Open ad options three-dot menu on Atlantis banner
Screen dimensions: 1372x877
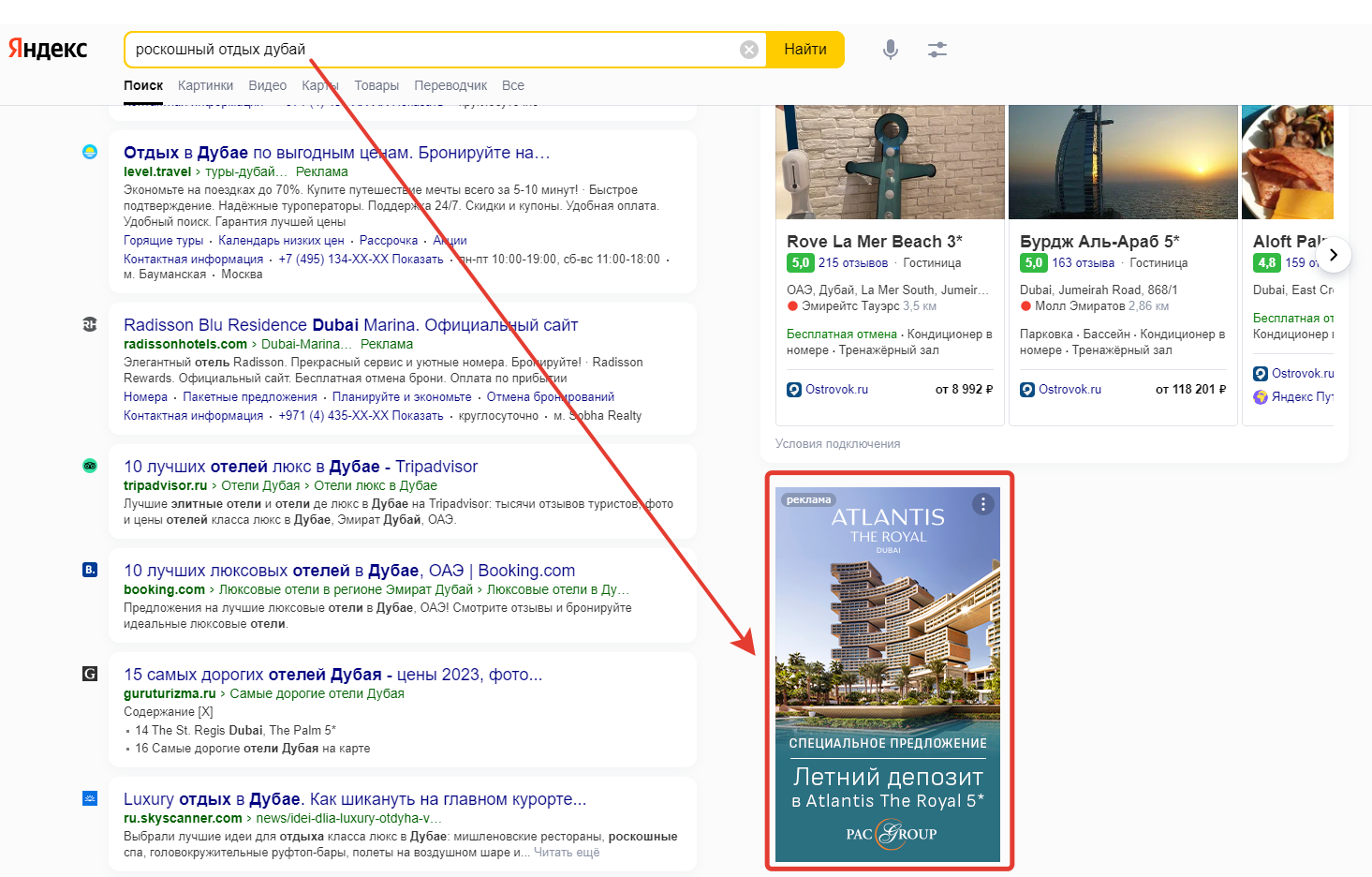point(983,504)
